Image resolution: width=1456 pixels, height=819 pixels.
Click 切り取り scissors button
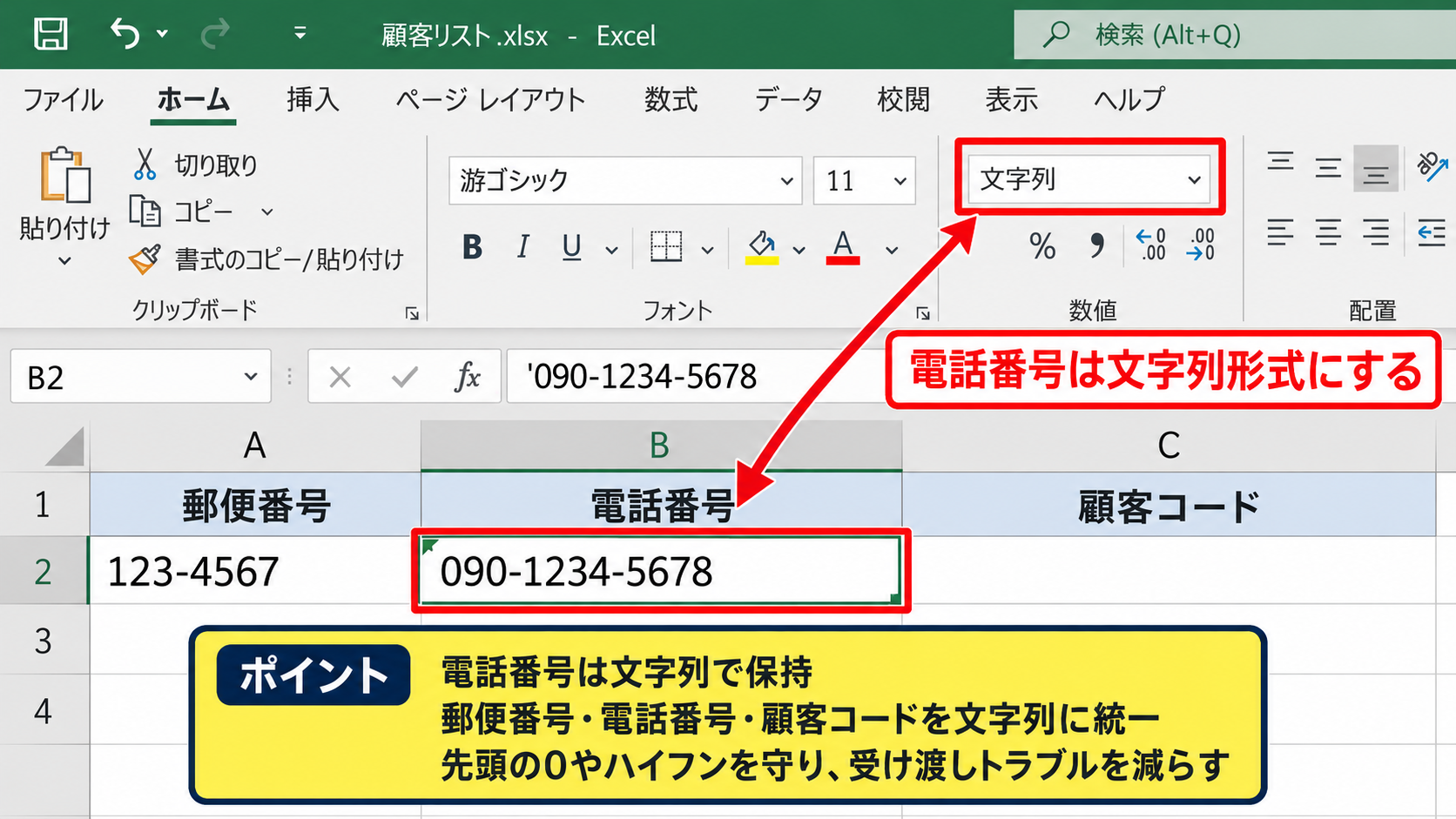(x=195, y=164)
